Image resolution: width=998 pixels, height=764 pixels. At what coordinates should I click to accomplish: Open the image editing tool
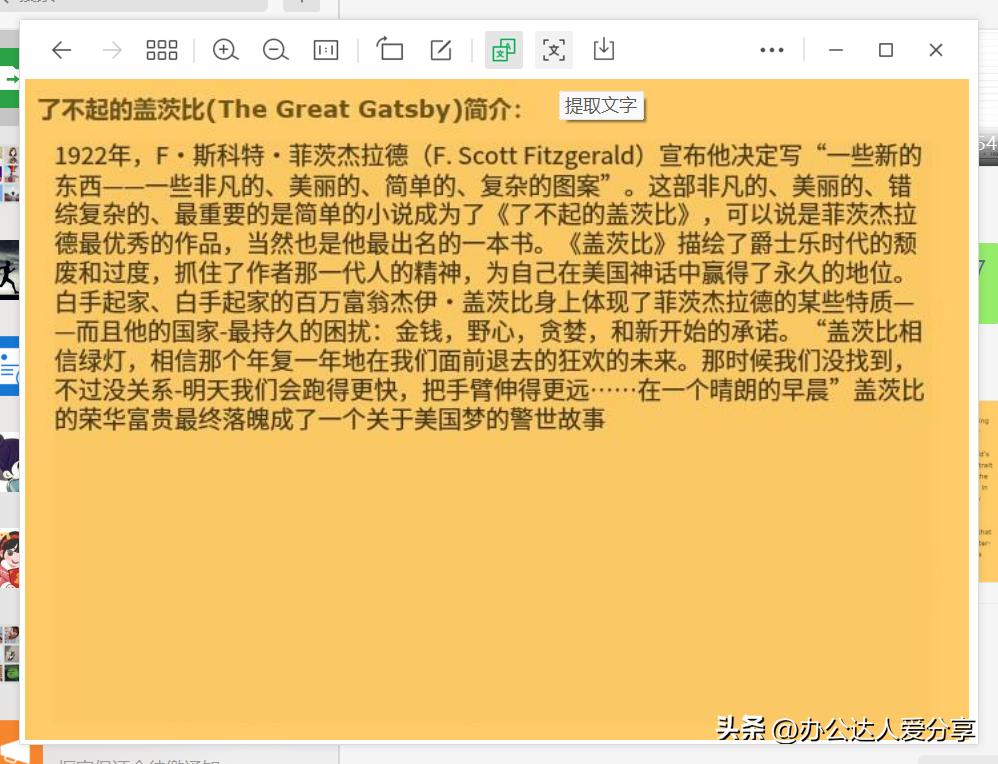tap(440, 49)
